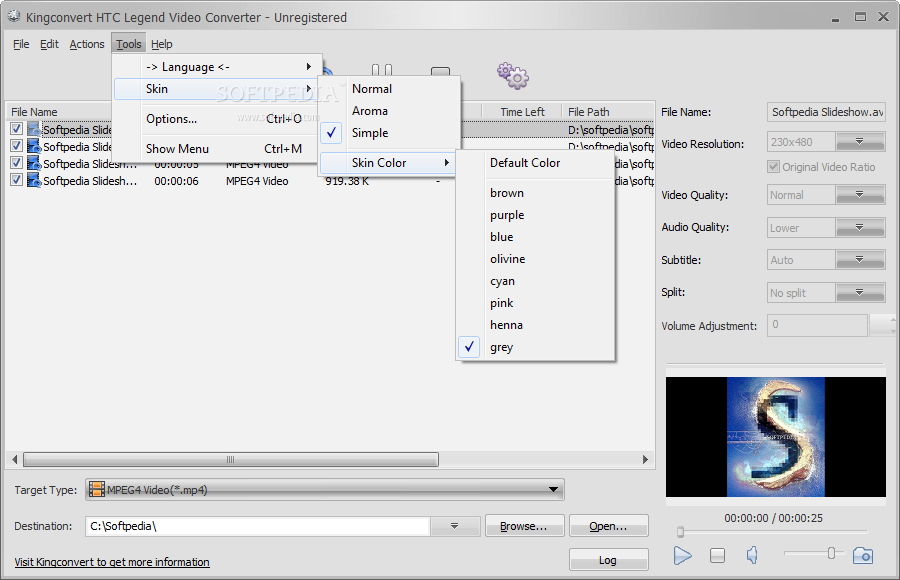Viewport: 900px width, 580px height.
Task: Click the play button under the preview
Action: (x=682, y=555)
